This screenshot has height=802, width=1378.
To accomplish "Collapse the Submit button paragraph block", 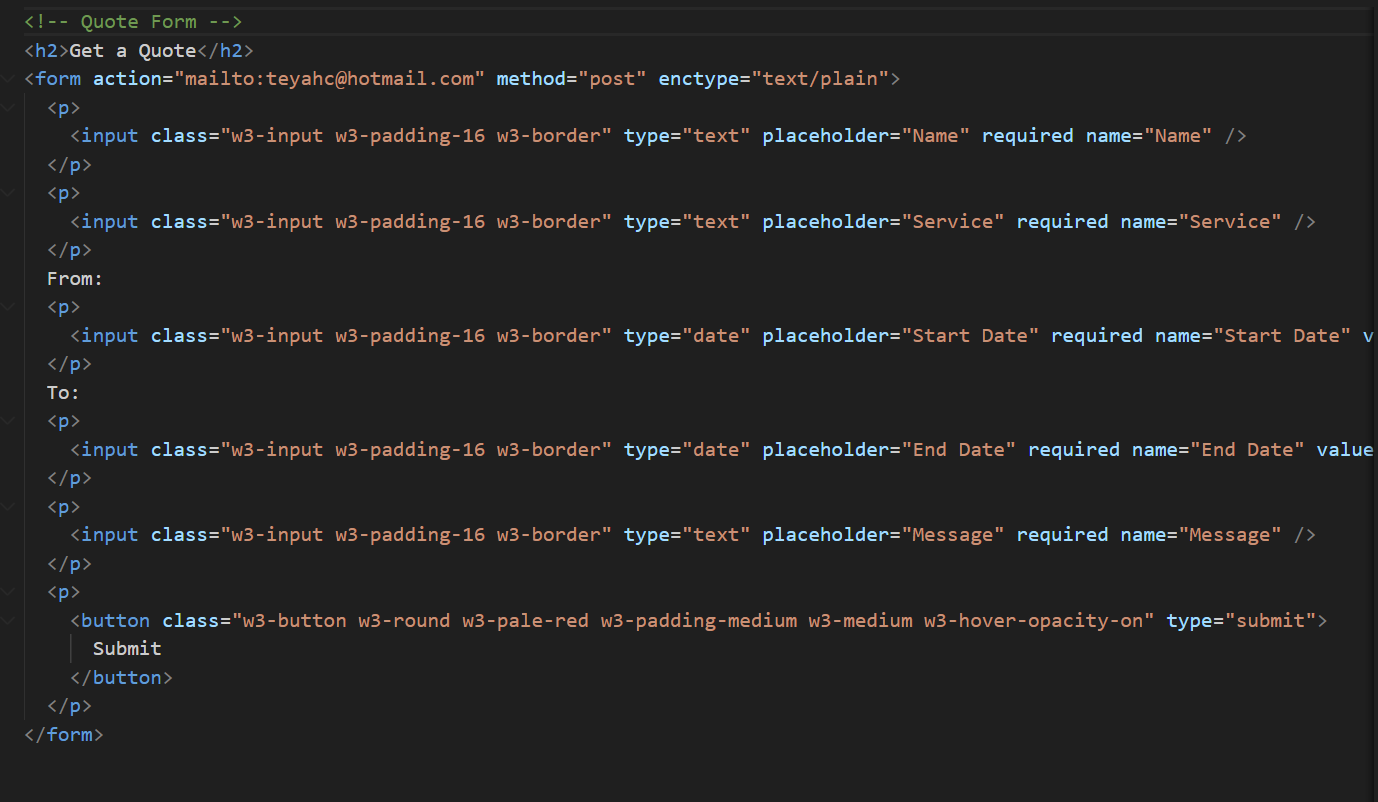I will point(8,591).
